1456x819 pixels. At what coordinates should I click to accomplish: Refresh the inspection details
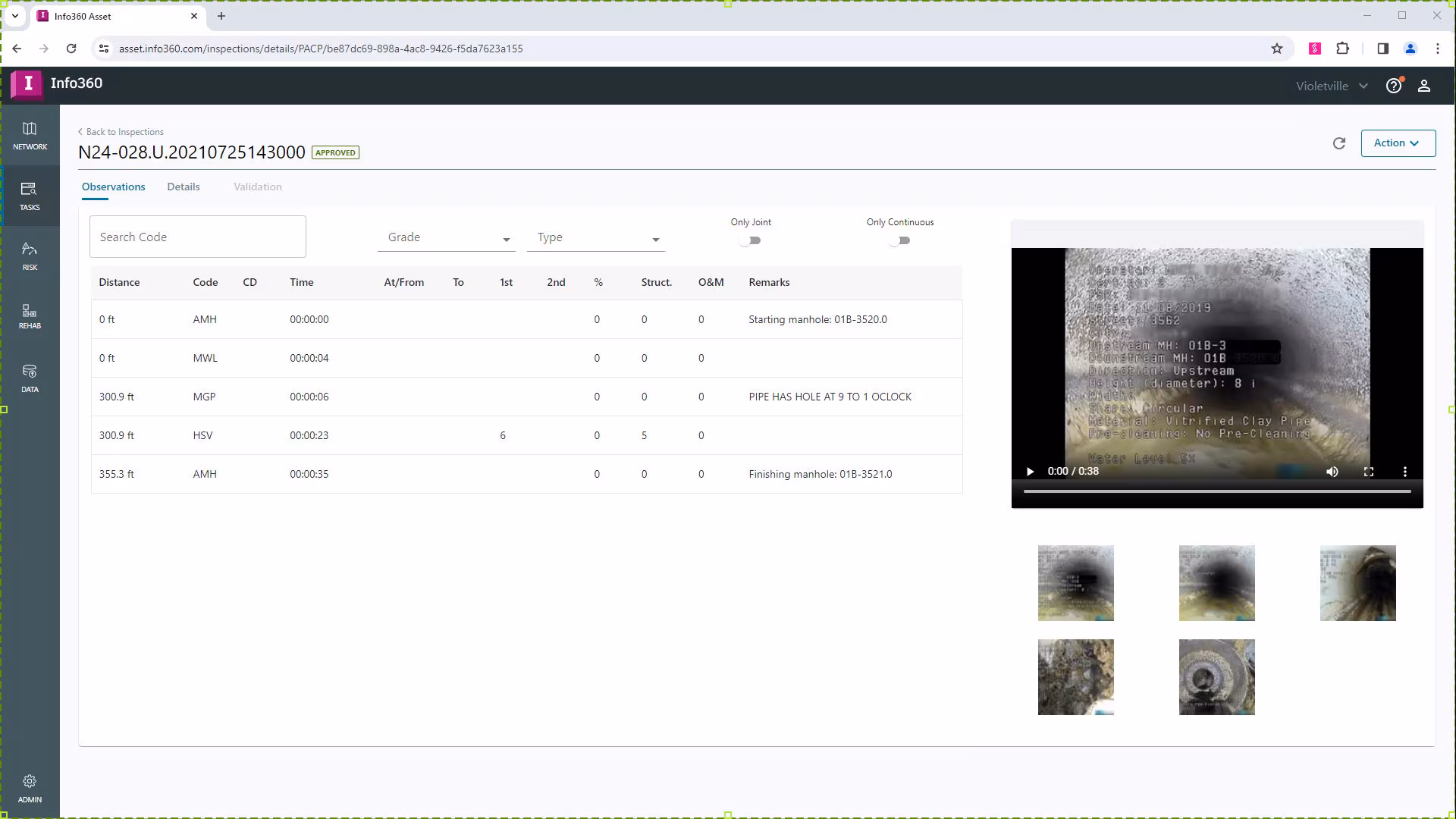pos(1339,143)
